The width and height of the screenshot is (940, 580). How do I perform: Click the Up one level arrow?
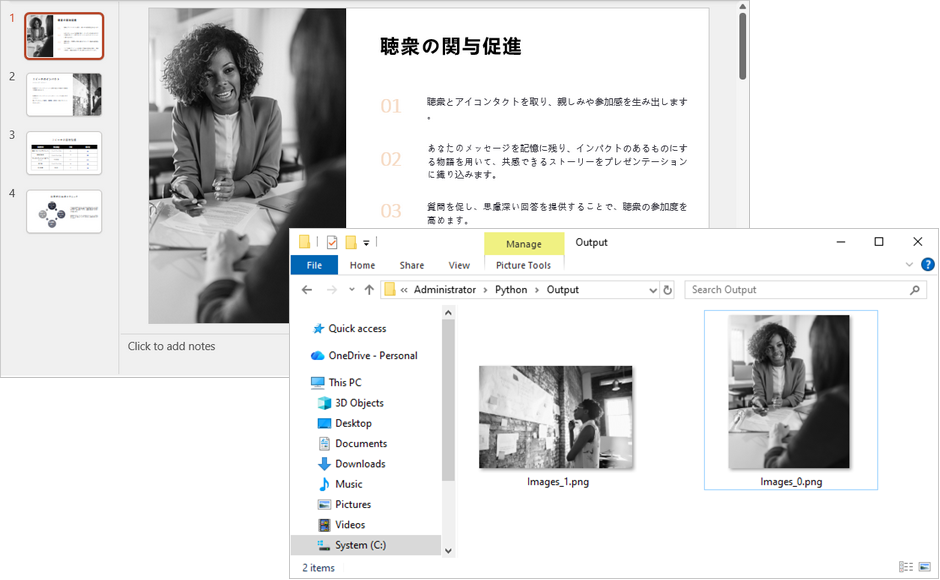pos(369,290)
